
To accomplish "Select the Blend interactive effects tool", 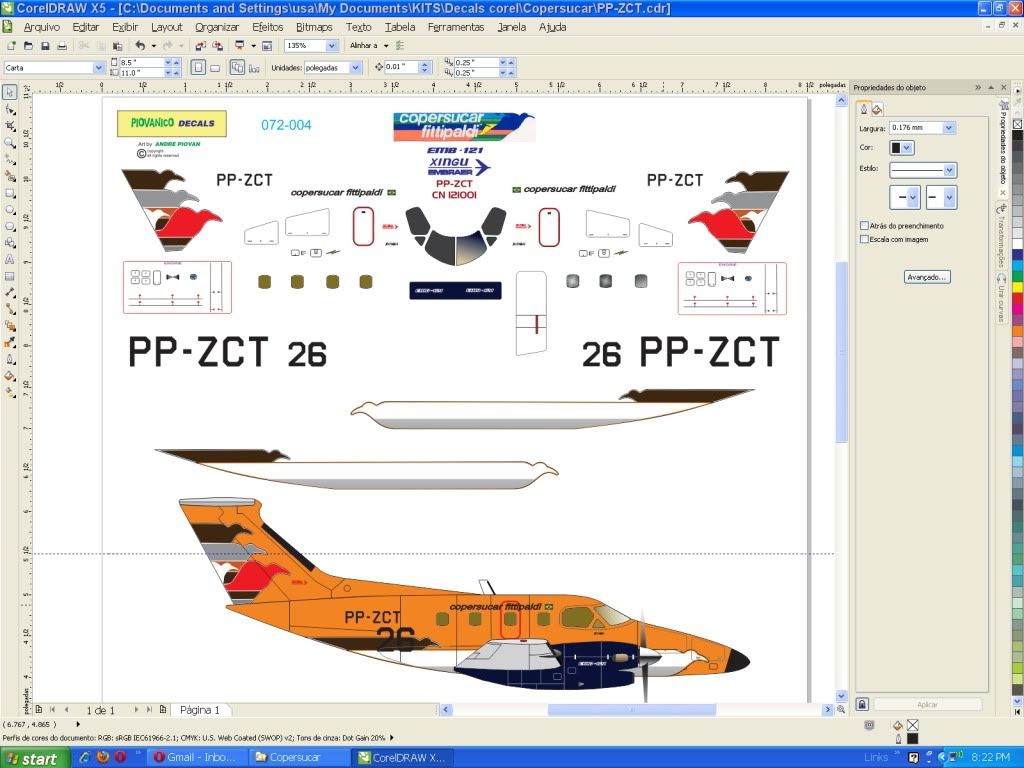I will tap(10, 325).
